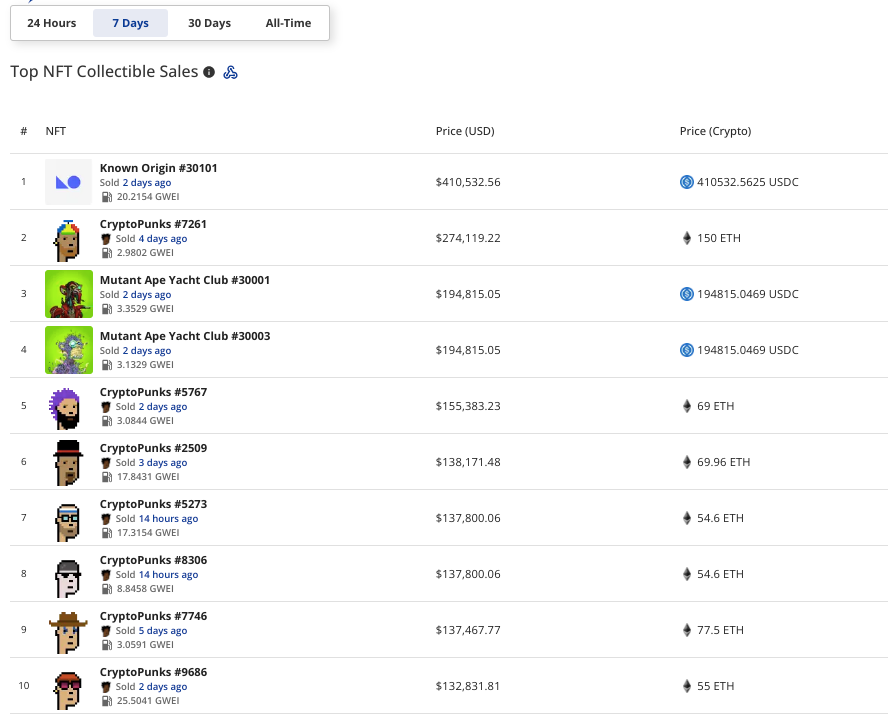This screenshot has height=715, width=888.
Task: Open the CryptoPunks #9686 title link
Action: pos(153,673)
